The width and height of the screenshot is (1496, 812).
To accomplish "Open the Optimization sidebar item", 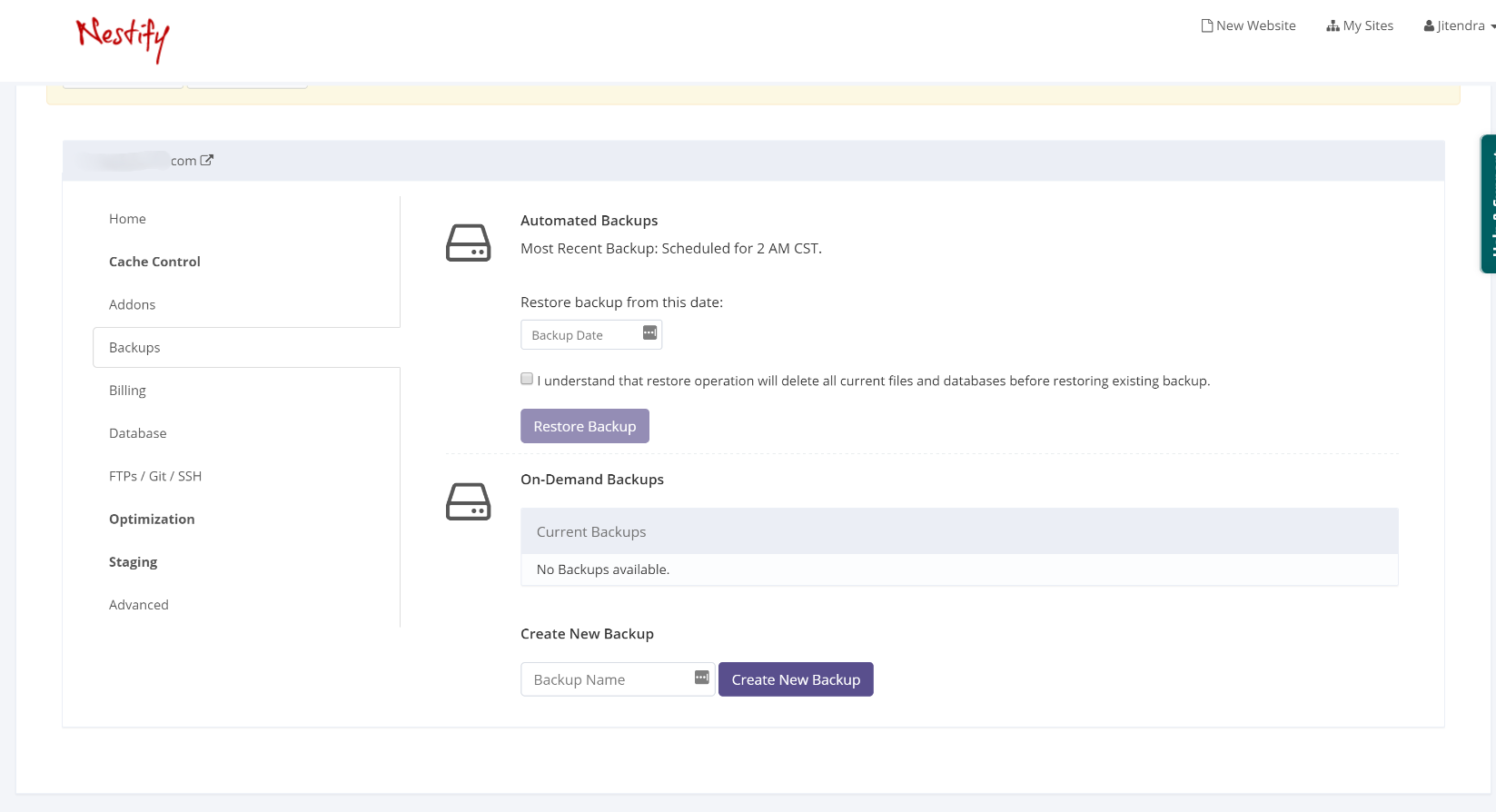I will [x=152, y=520].
